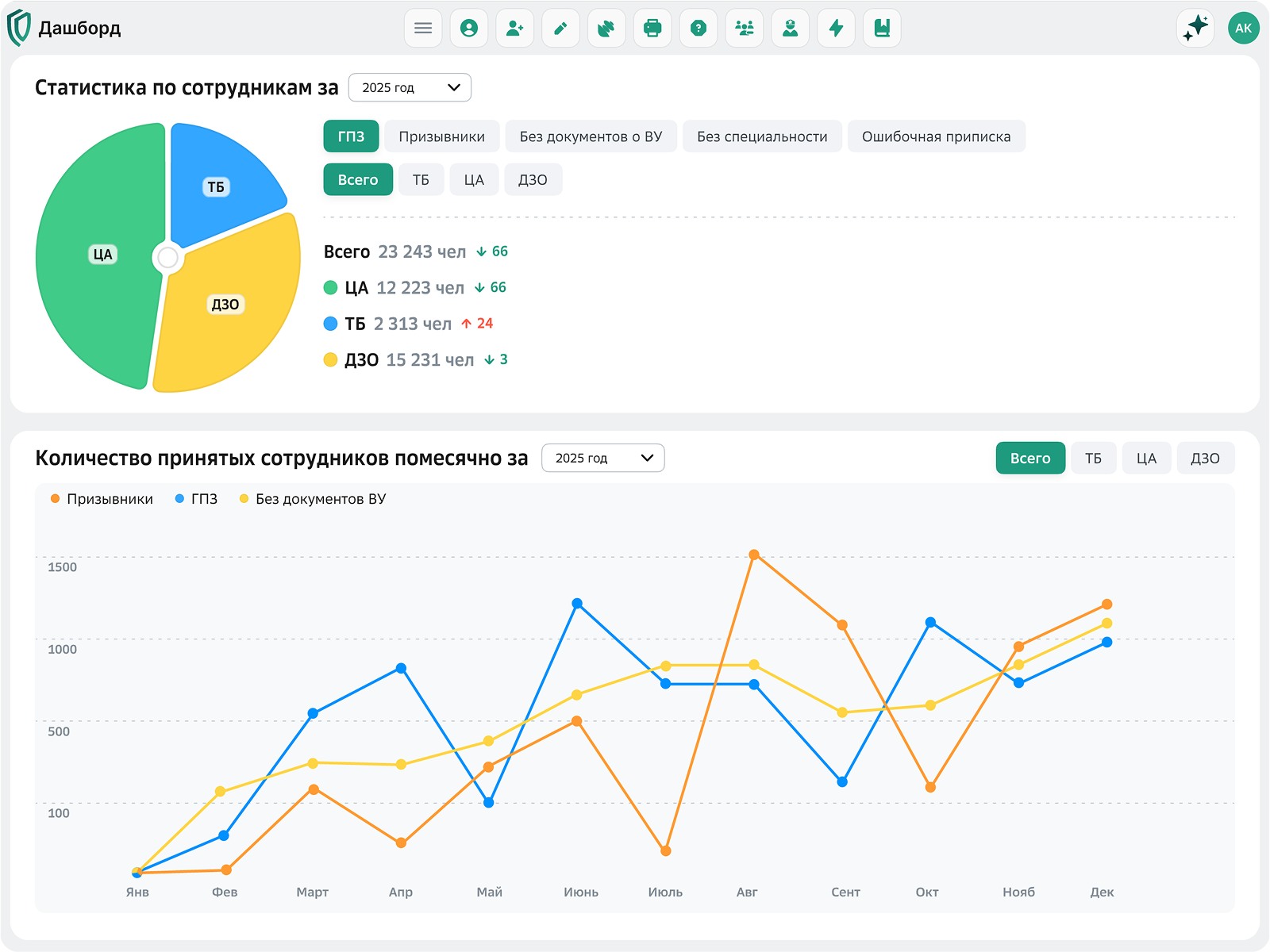Open the 2025 год year selector
1270x952 pixels.
coord(410,87)
